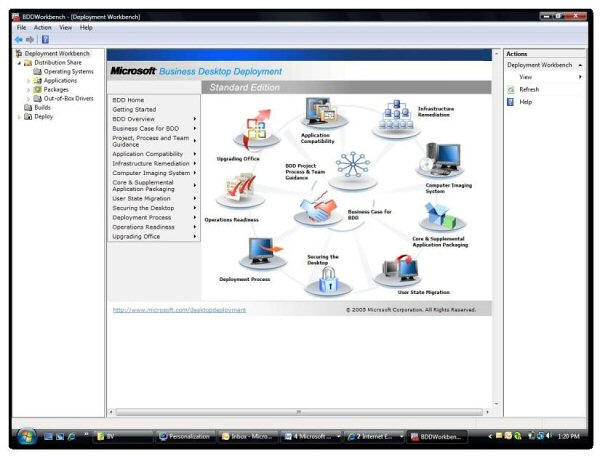Open the Upgrading Office diagram icon
The height and width of the screenshot is (456, 600).
click(257, 129)
